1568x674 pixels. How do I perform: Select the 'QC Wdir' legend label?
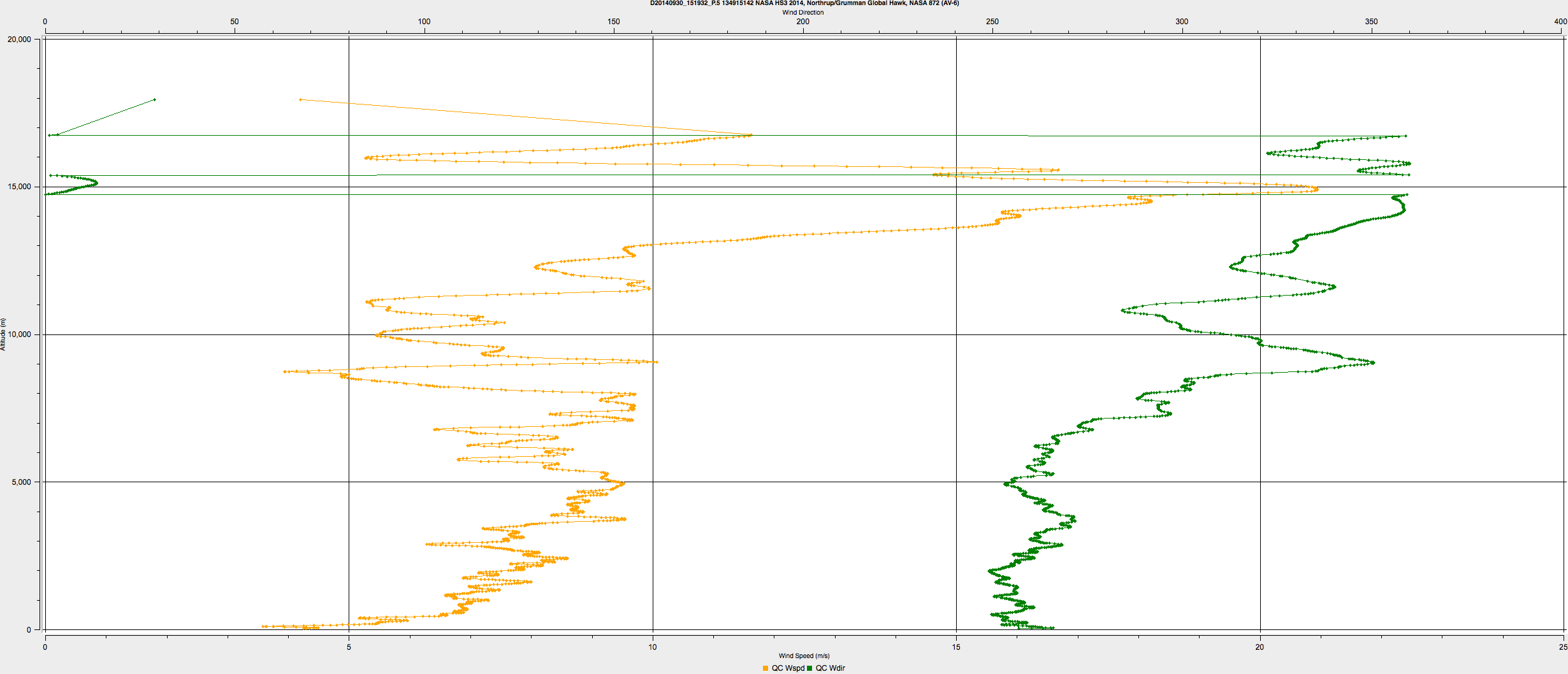[x=831, y=668]
